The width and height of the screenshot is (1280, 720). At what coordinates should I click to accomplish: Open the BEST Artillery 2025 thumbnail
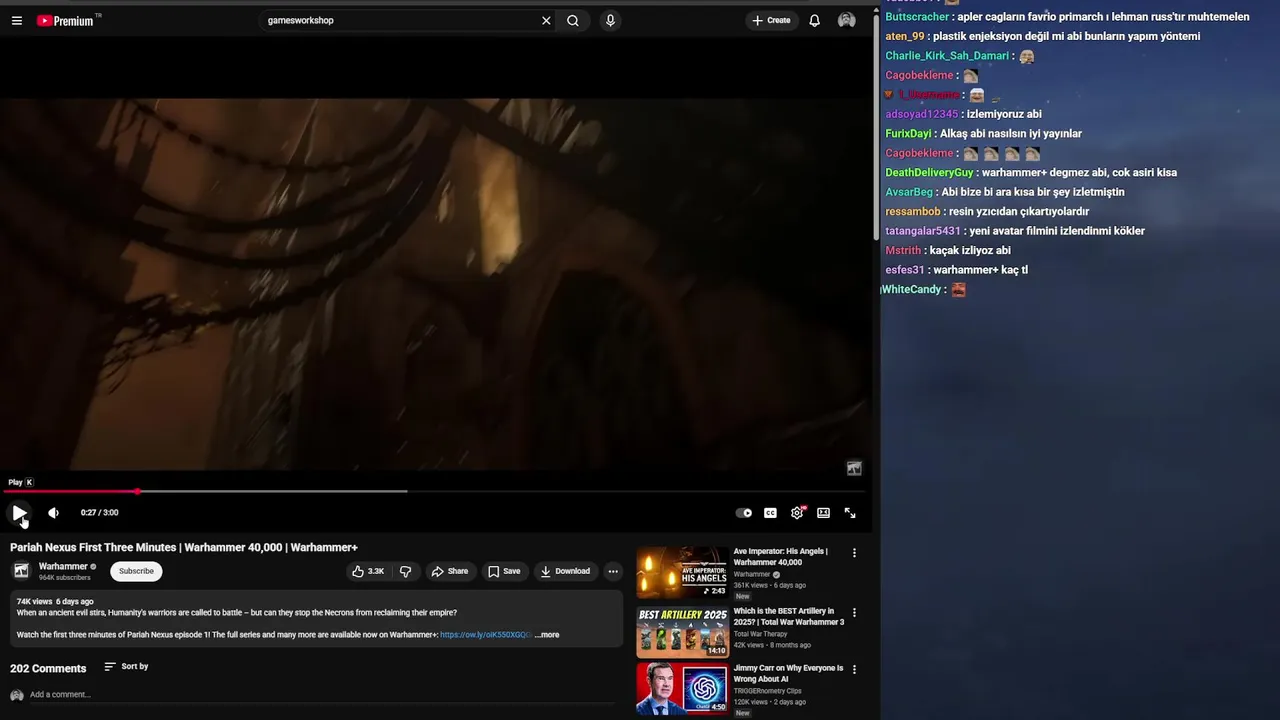pos(683,631)
